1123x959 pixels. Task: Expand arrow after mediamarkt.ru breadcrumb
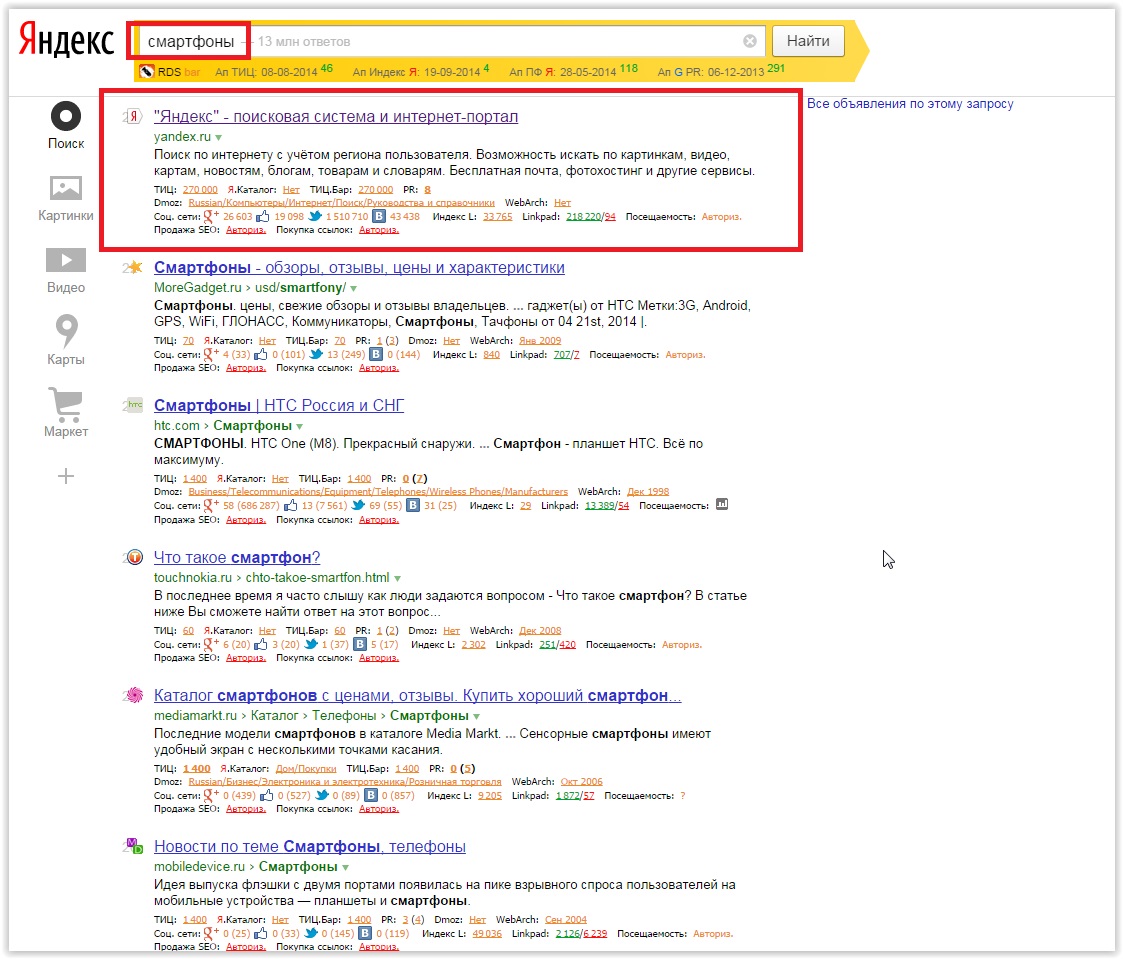[476, 716]
